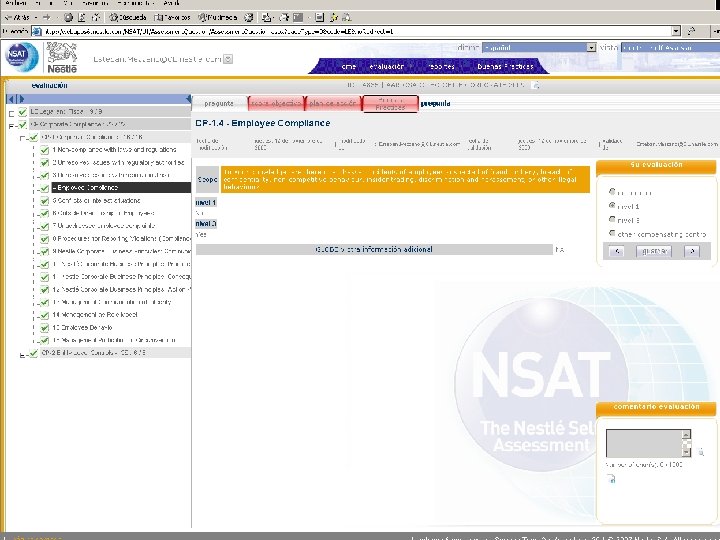Click the NSAT globe logo
This screenshot has width=720, height=540.
click(x=22, y=57)
